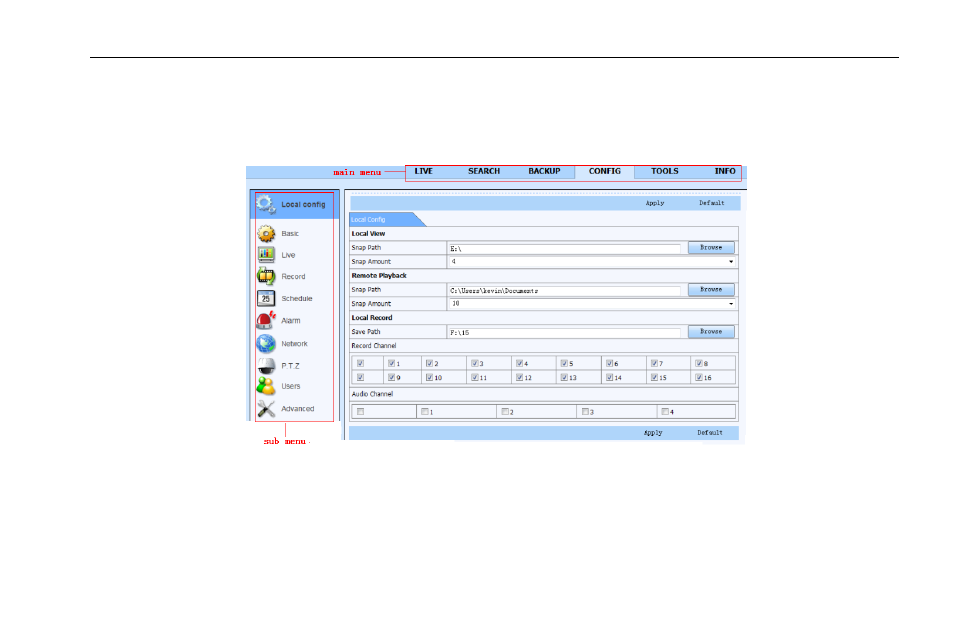Enable audio channel 2 checkbox

pyautogui.click(x=505, y=411)
